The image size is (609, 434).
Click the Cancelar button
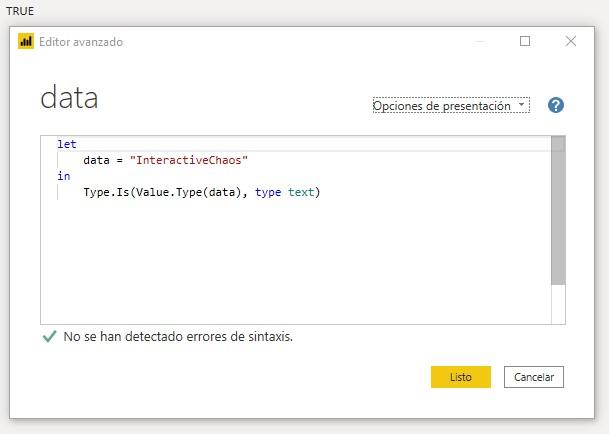(x=534, y=377)
